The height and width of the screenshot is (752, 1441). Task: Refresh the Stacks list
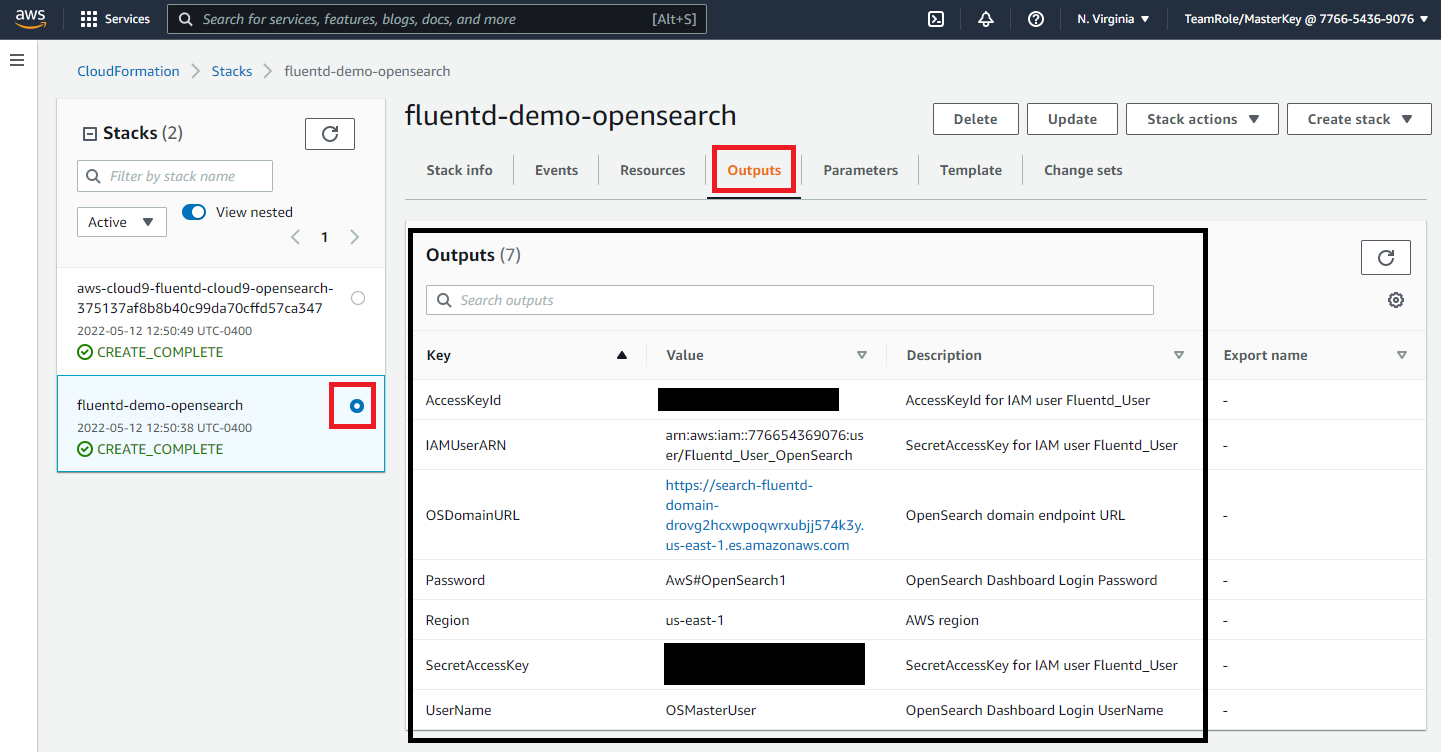tap(330, 133)
